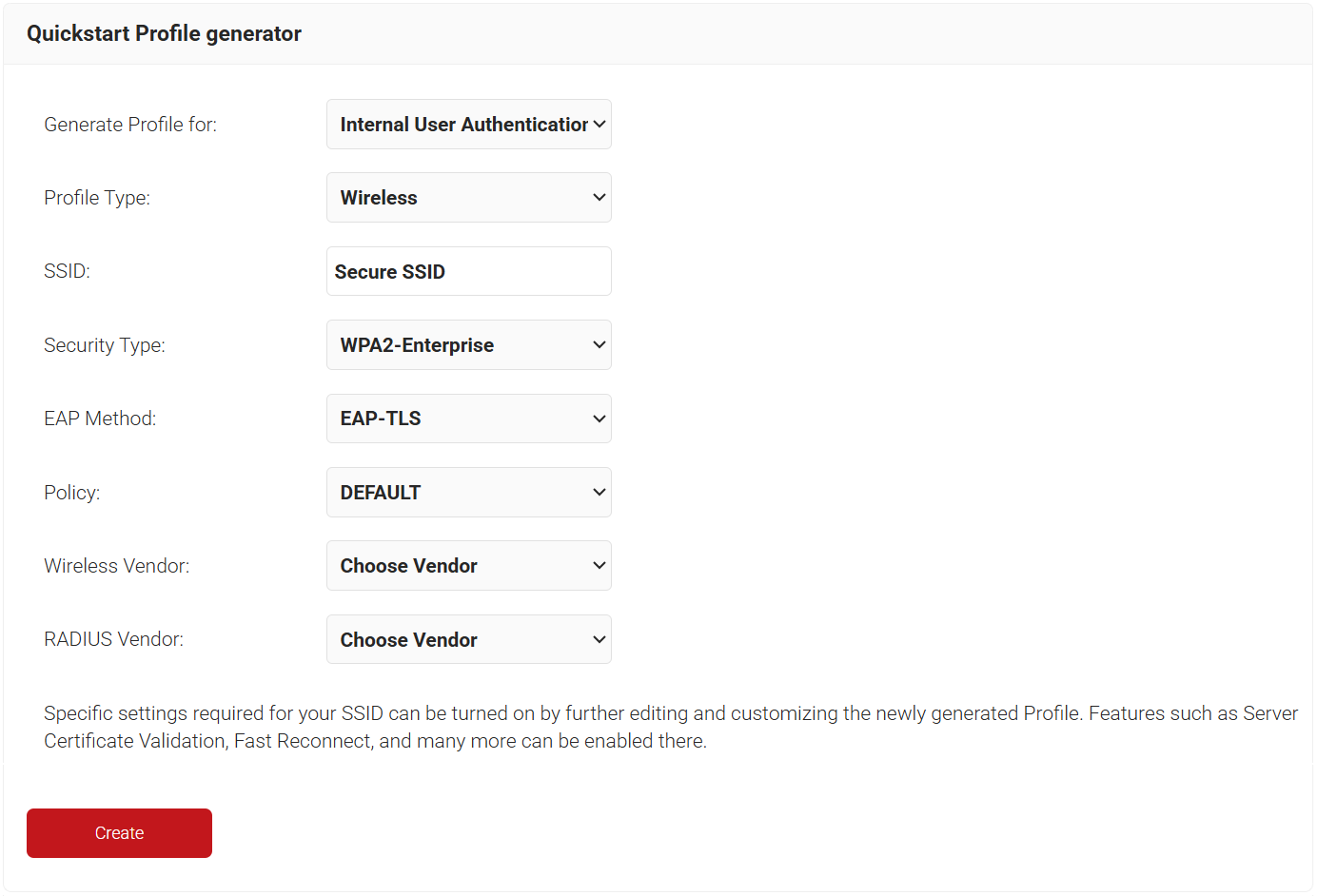
Task: Click into the Secure SSID text field
Action: click(x=468, y=272)
